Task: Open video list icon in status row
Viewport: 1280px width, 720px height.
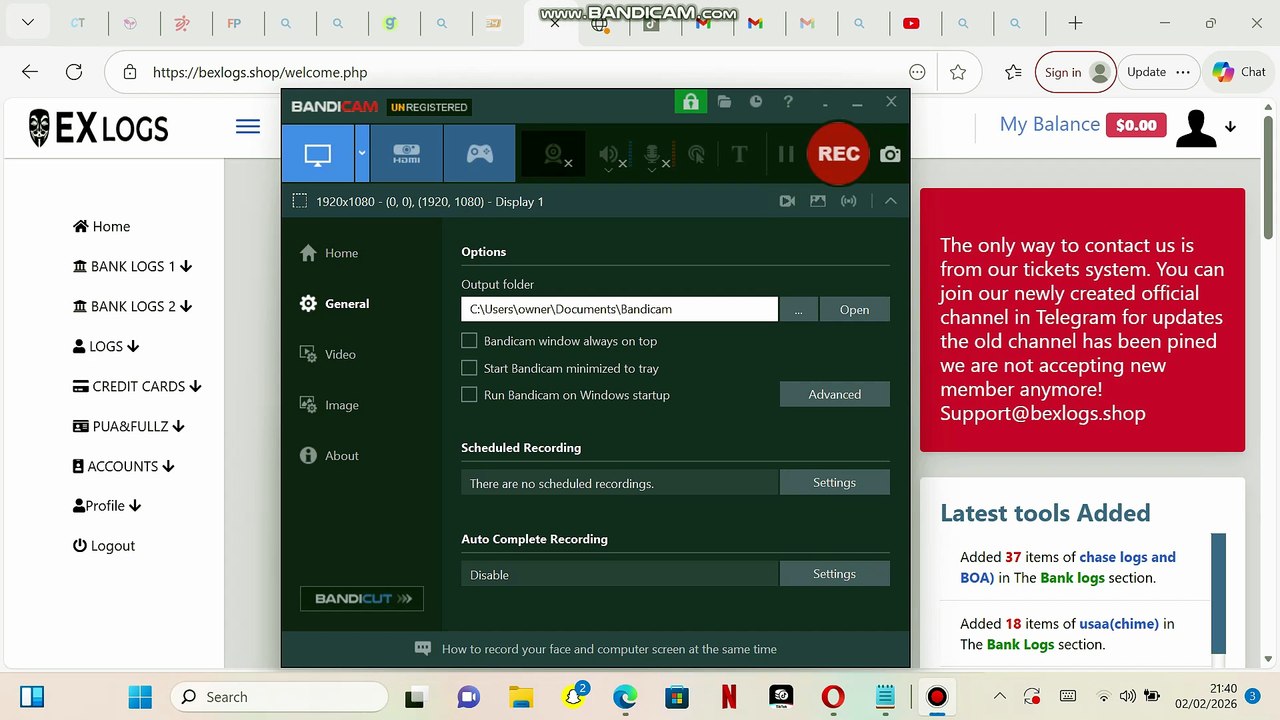Action: (x=787, y=201)
